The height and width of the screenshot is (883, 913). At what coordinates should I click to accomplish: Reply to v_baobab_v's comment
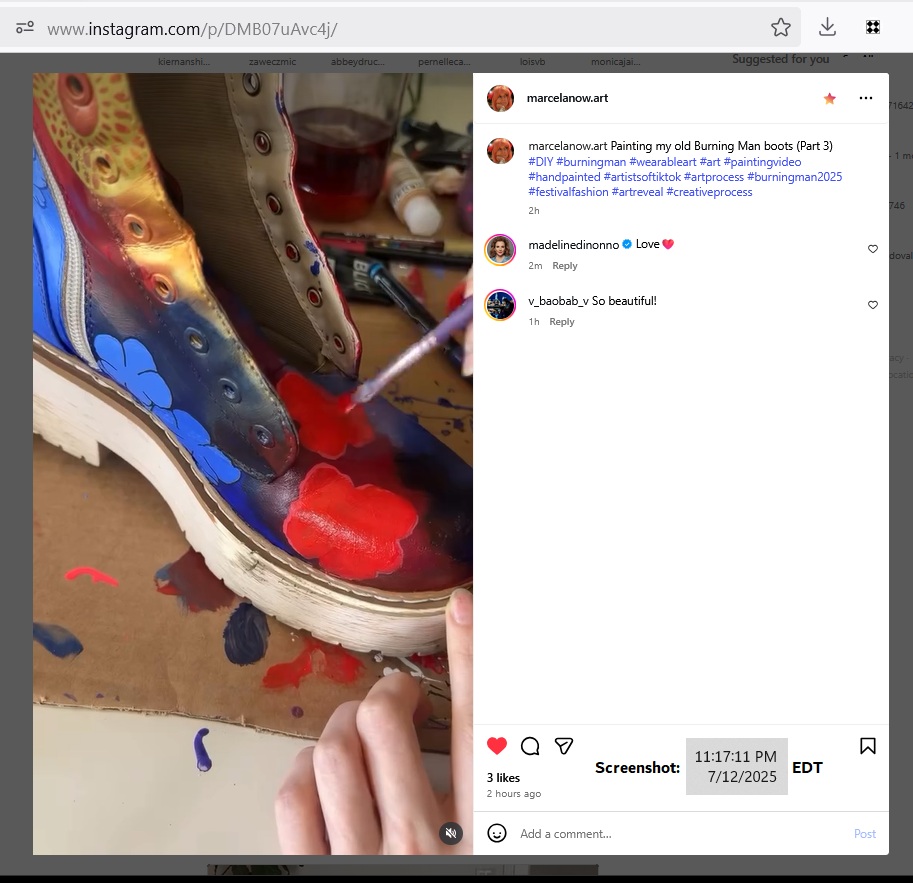tap(562, 322)
